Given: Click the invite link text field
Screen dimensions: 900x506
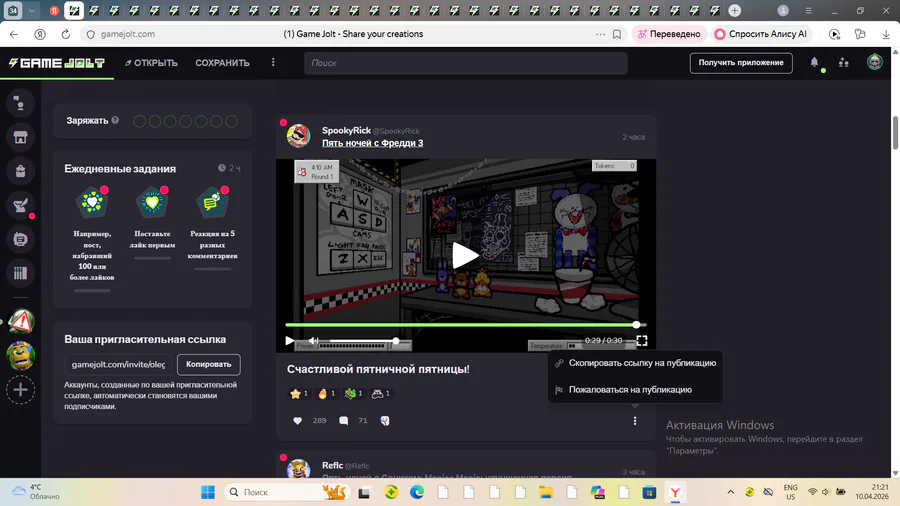Looking at the screenshot, I should point(118,364).
